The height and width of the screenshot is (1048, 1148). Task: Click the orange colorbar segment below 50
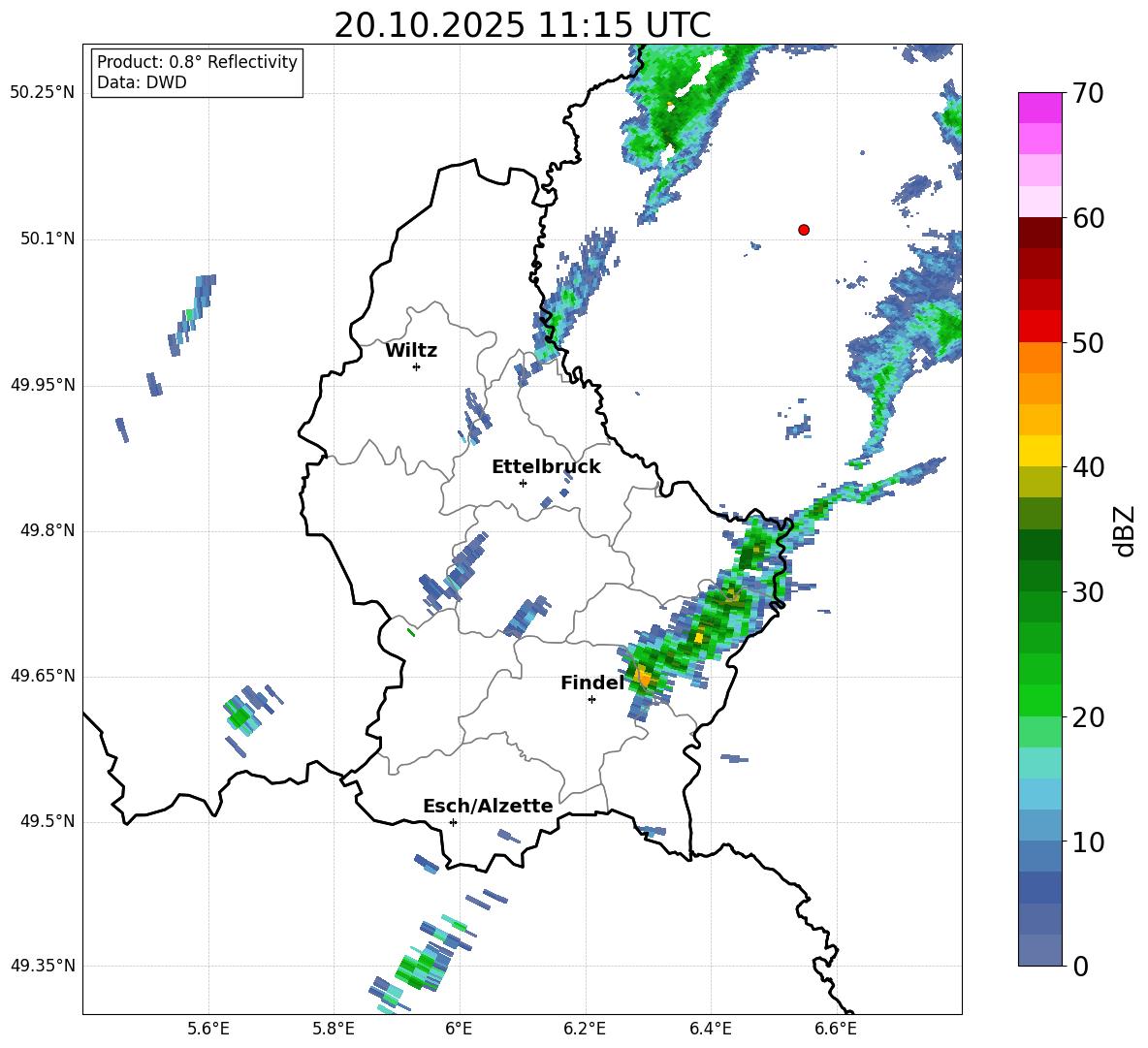click(x=1039, y=358)
